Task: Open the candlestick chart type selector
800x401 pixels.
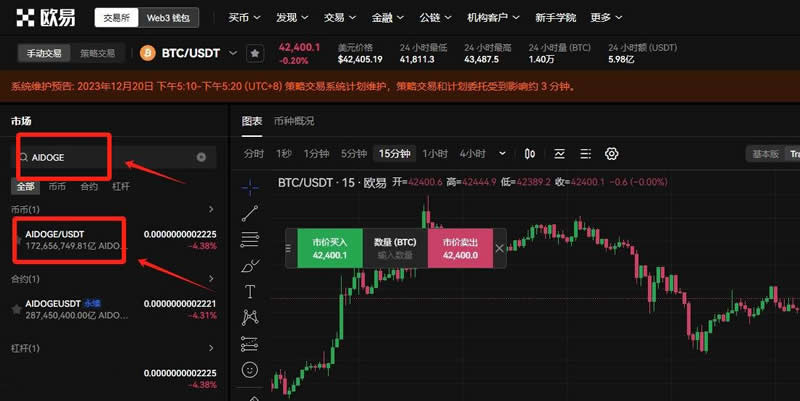Action: pyautogui.click(x=530, y=154)
